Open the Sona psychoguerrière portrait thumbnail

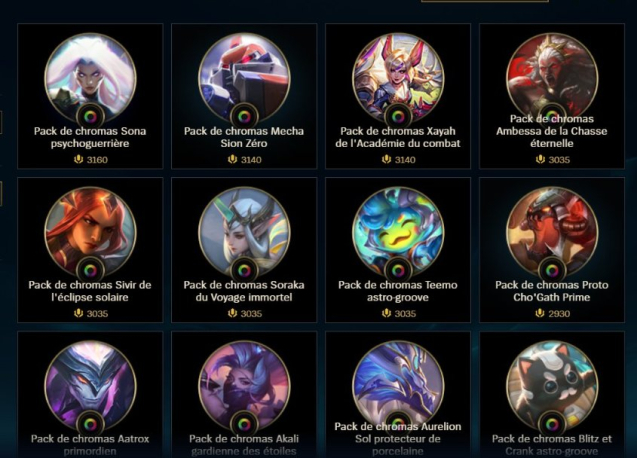[90, 78]
